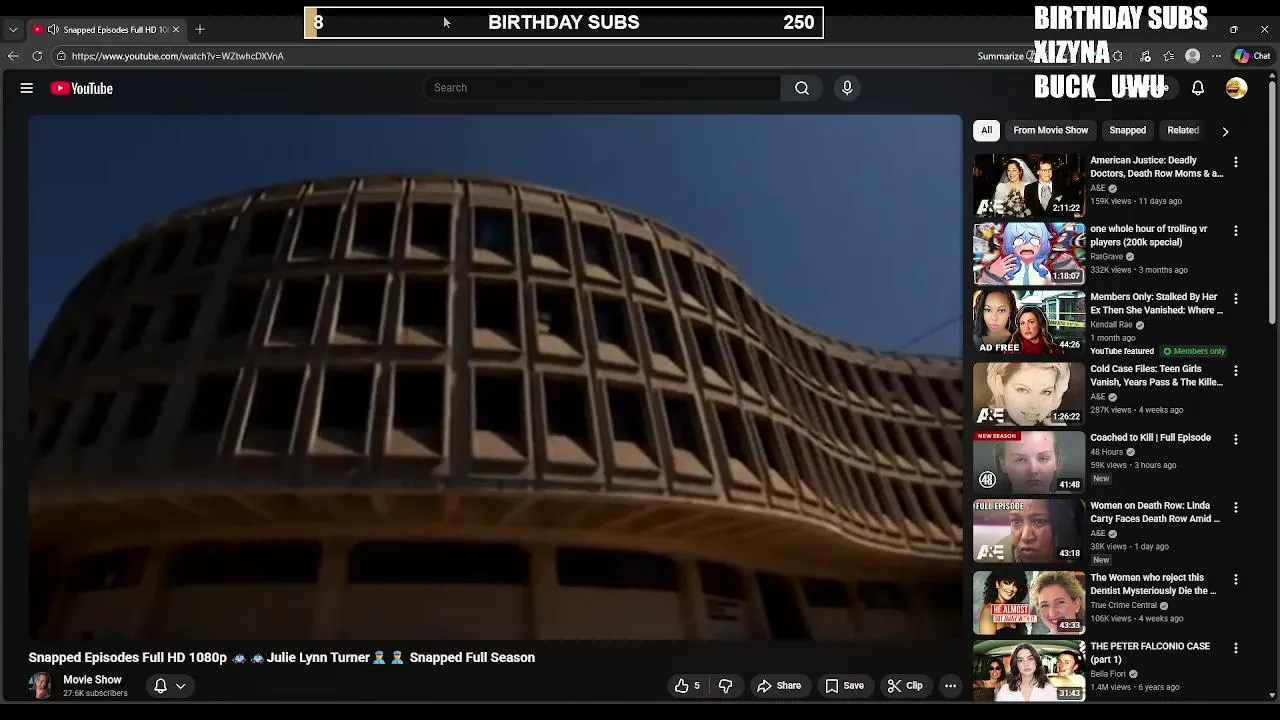
Task: Expand the subscription notification dropdown arrow
Action: [x=181, y=686]
